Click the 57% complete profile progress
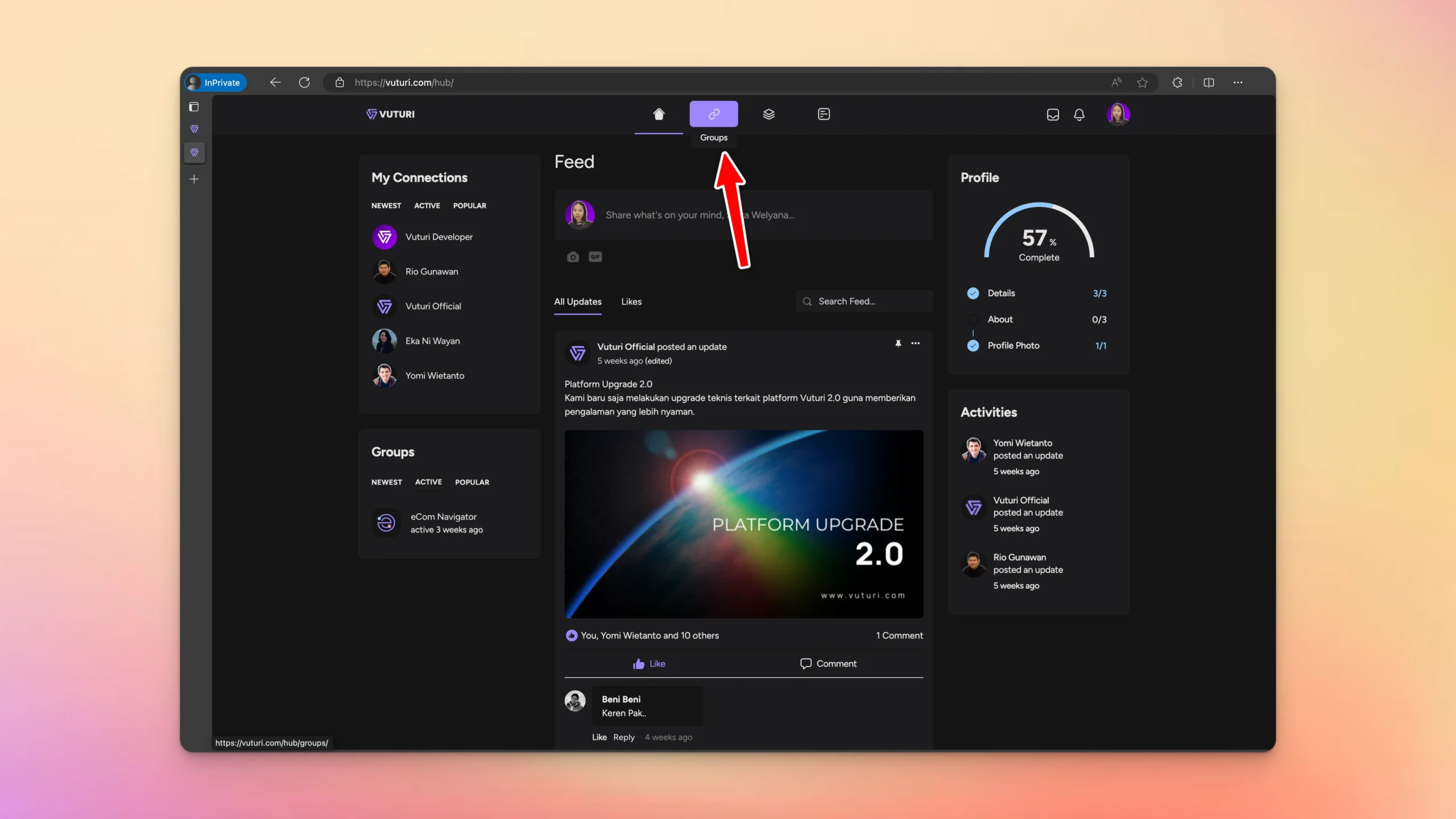The height and width of the screenshot is (819, 1456). pos(1039,233)
